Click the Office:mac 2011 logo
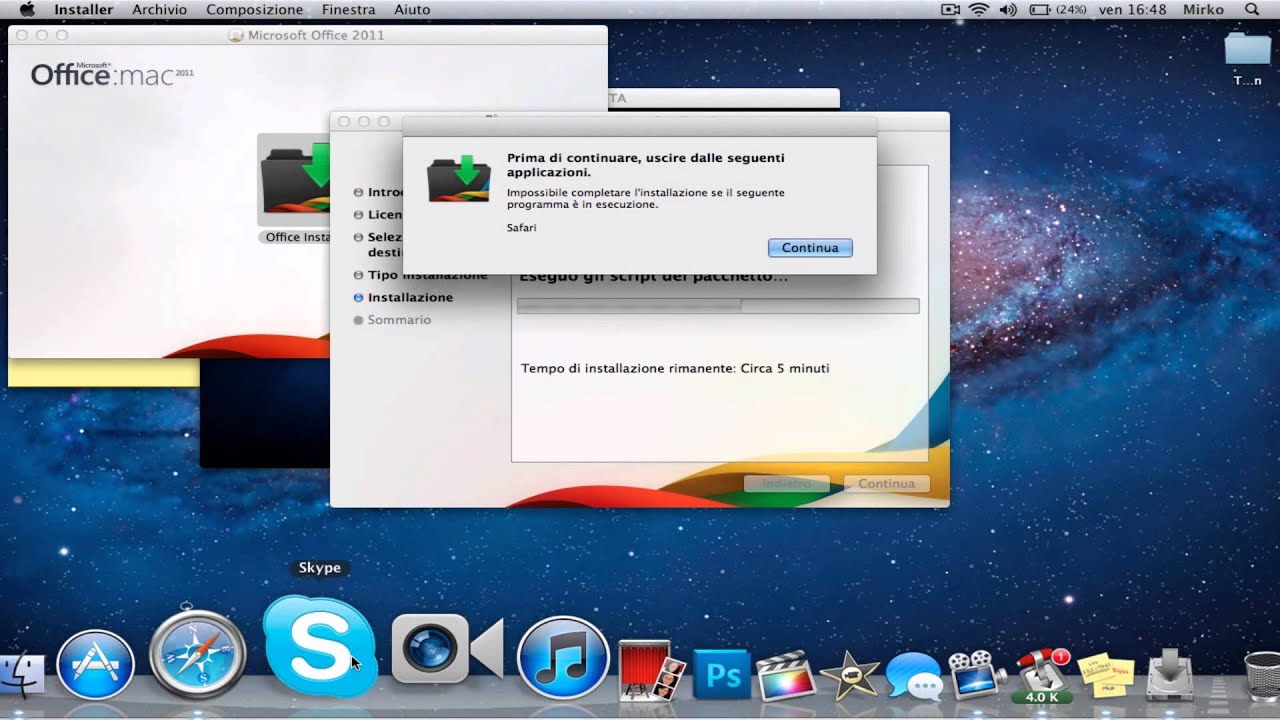This screenshot has width=1280, height=720. (x=112, y=74)
